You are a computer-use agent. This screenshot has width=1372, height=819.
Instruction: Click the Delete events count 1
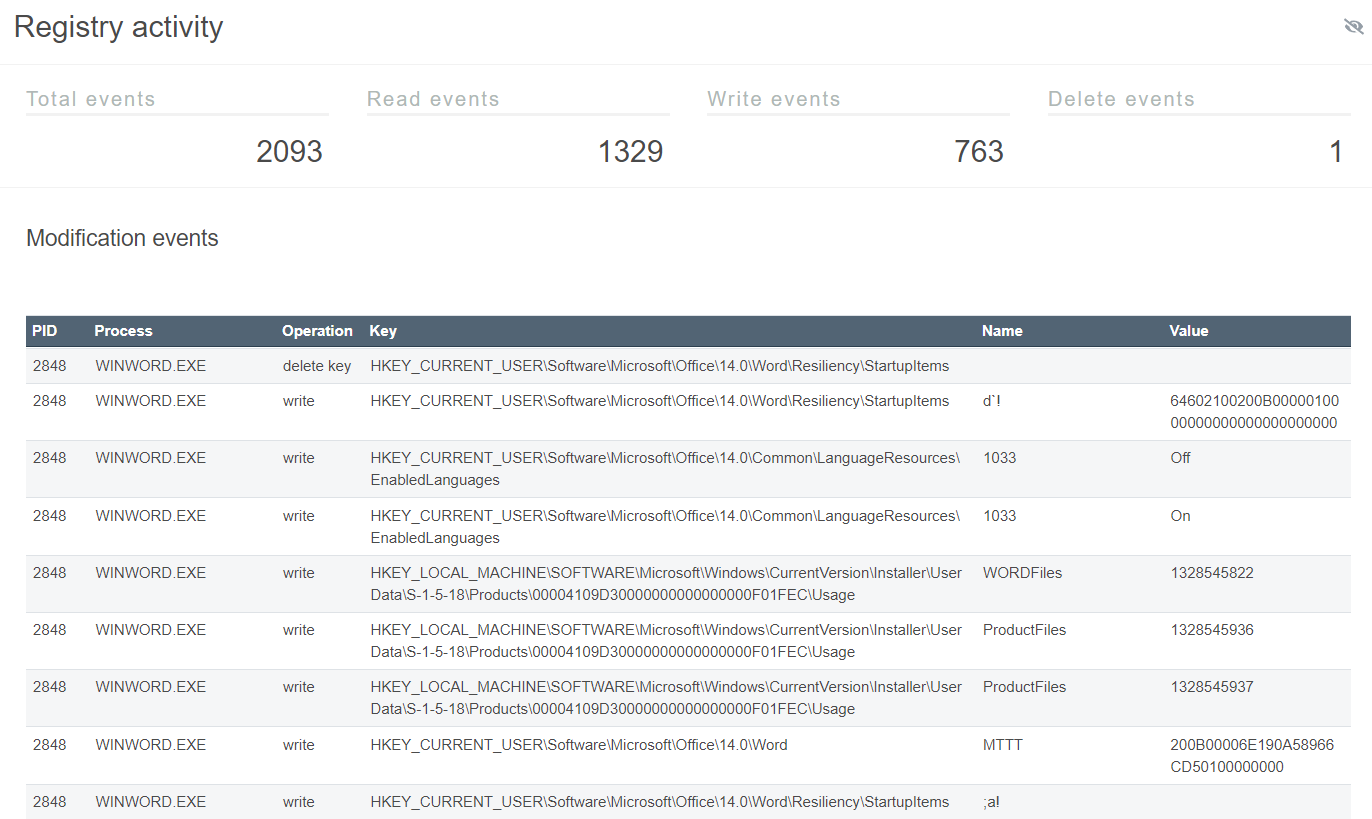1335,151
